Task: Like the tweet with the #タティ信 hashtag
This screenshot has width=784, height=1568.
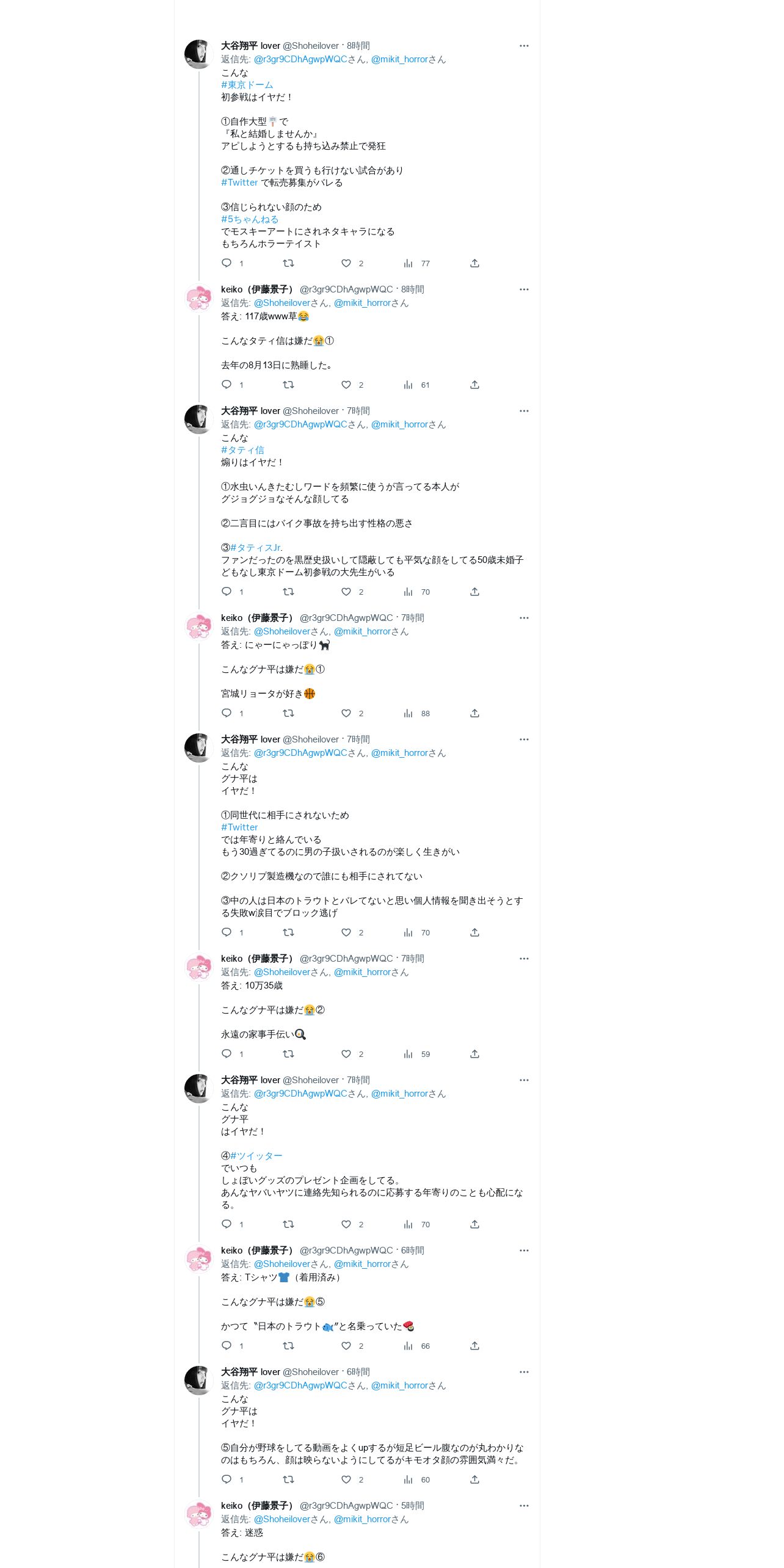Action: pyautogui.click(x=346, y=592)
